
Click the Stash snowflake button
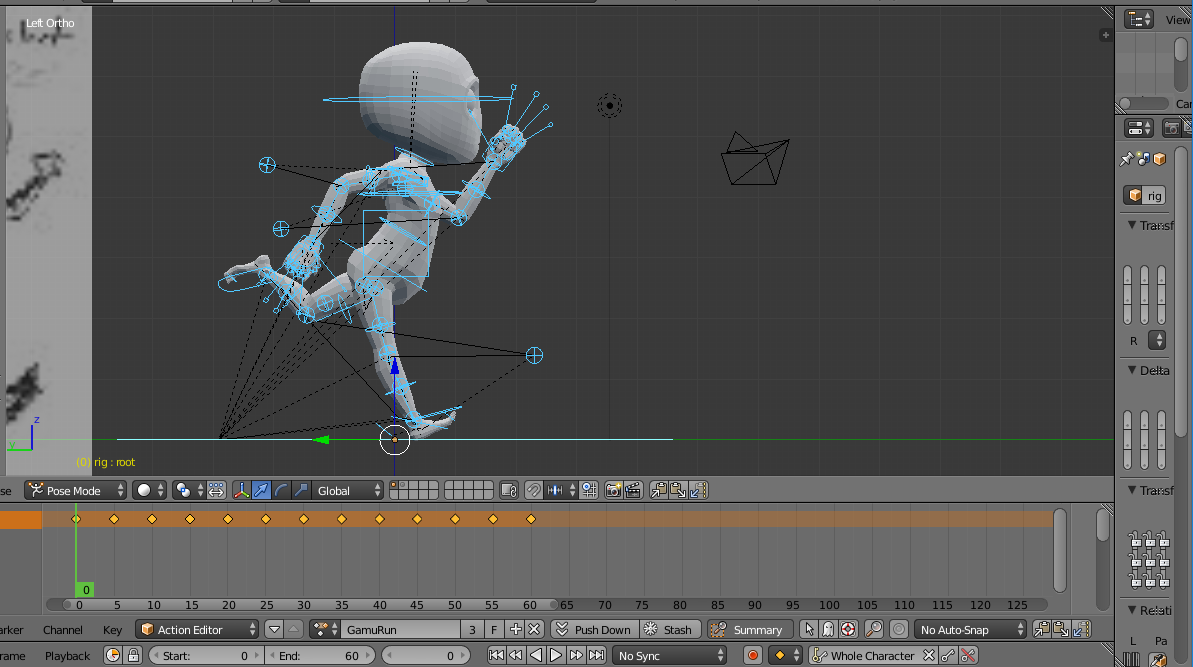point(667,629)
